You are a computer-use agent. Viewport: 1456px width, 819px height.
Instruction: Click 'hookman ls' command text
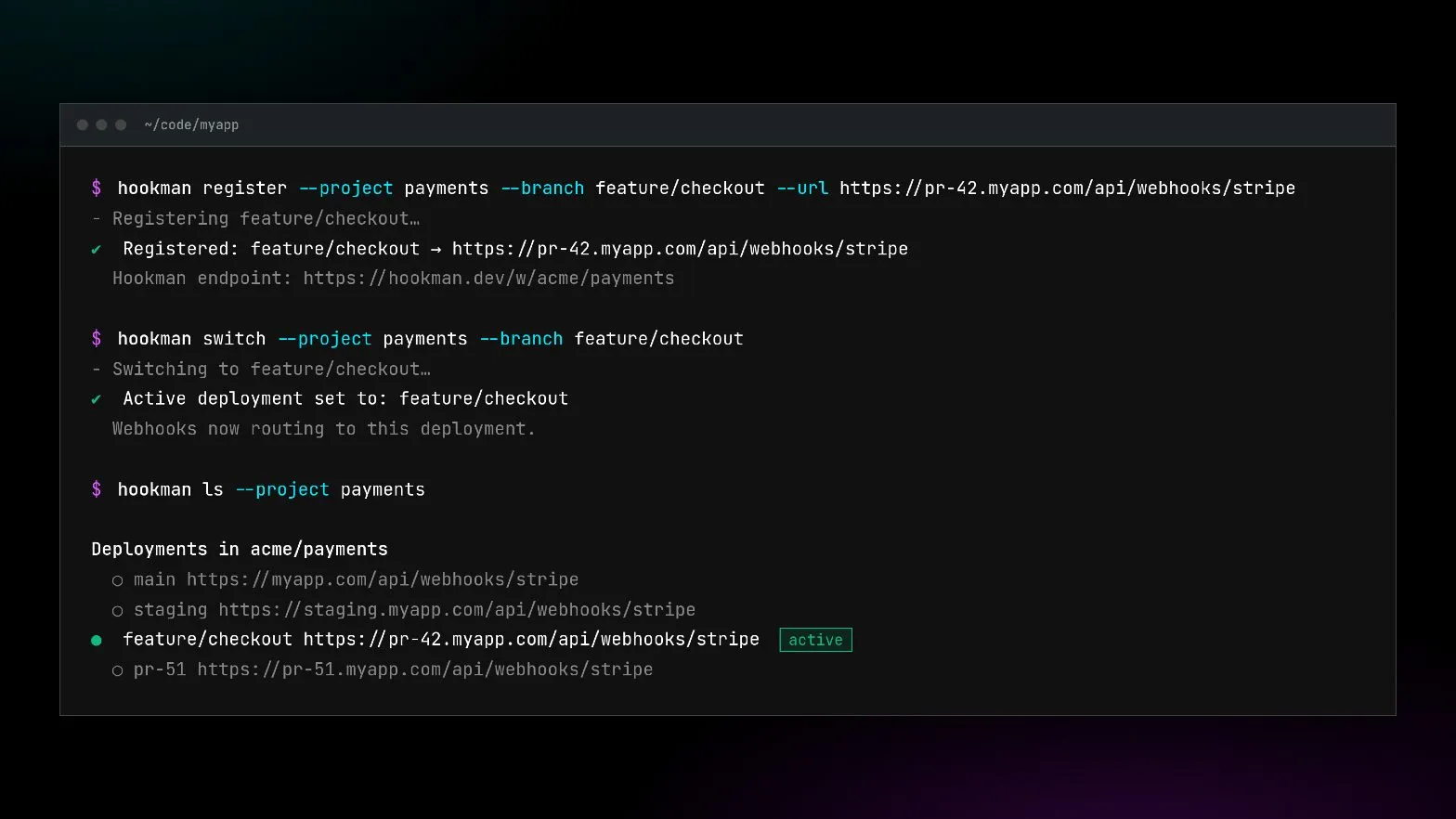171,489
